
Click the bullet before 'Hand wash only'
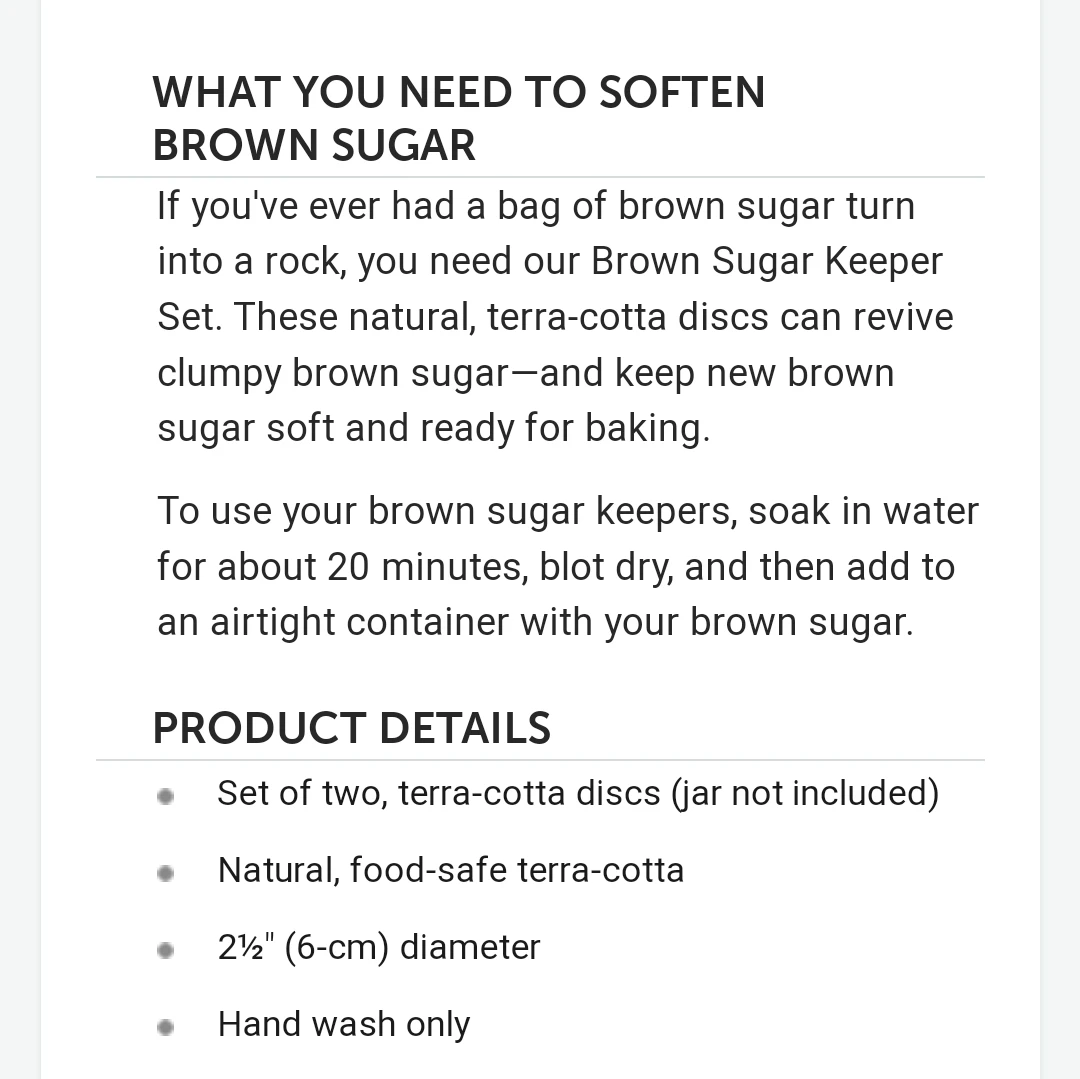point(165,1028)
